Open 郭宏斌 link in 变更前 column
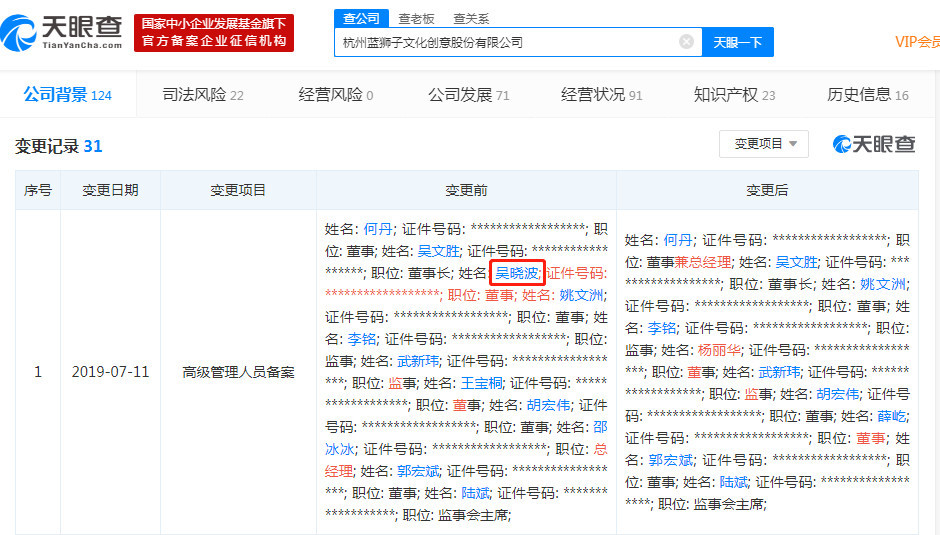Screen dimensions: 940x535 pyautogui.click(x=418, y=471)
